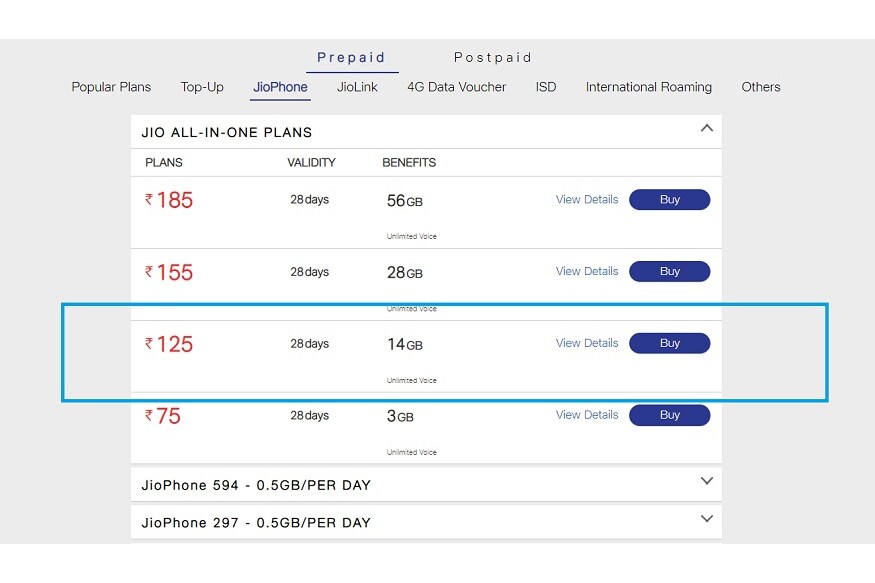Open the 4G Data Voucher tab
The height and width of the screenshot is (583, 875).
click(456, 87)
